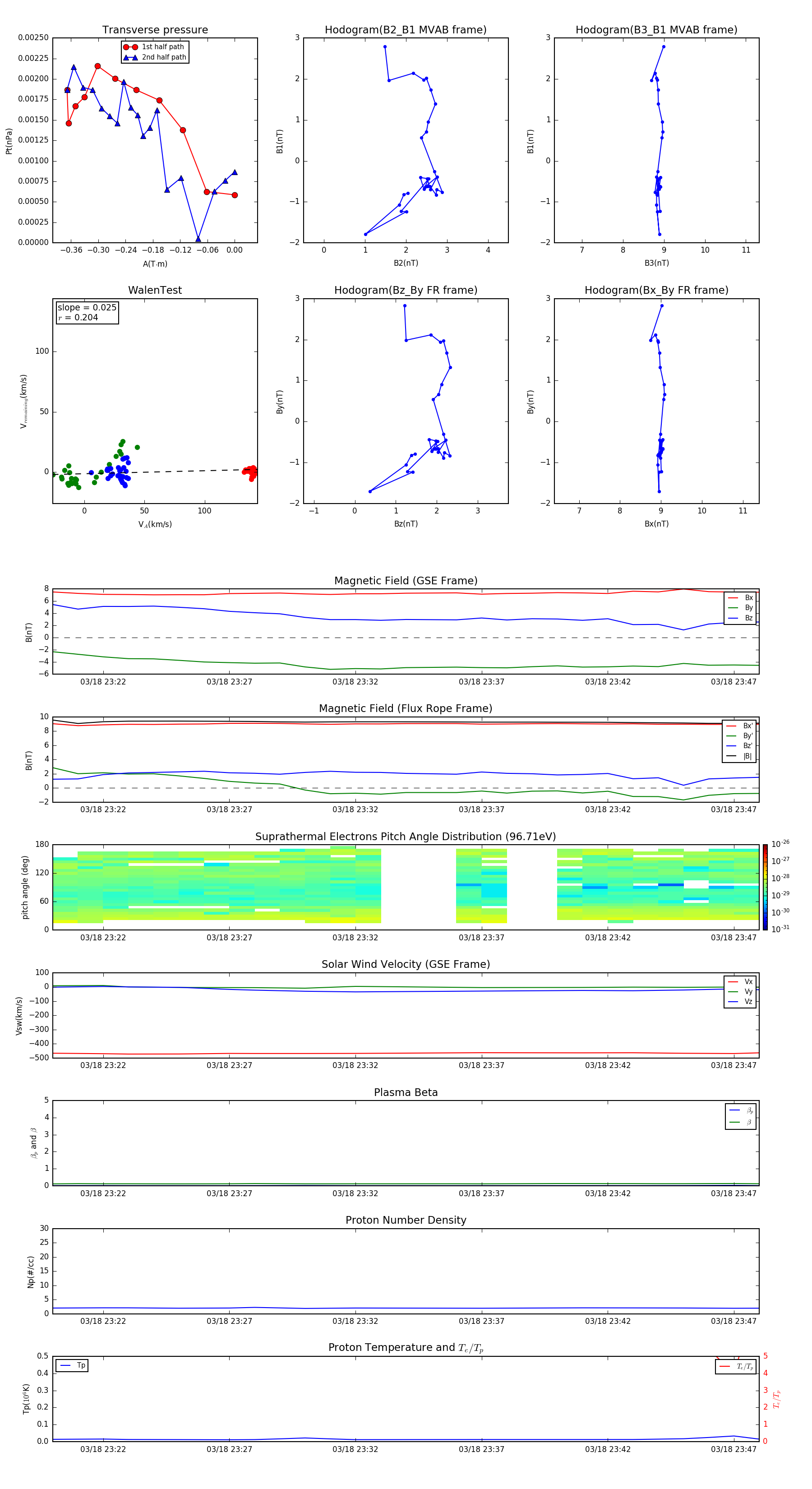812x1489 pixels.
Task: Click the 'Vx' legend entry in velocity panel
Action: (740, 981)
